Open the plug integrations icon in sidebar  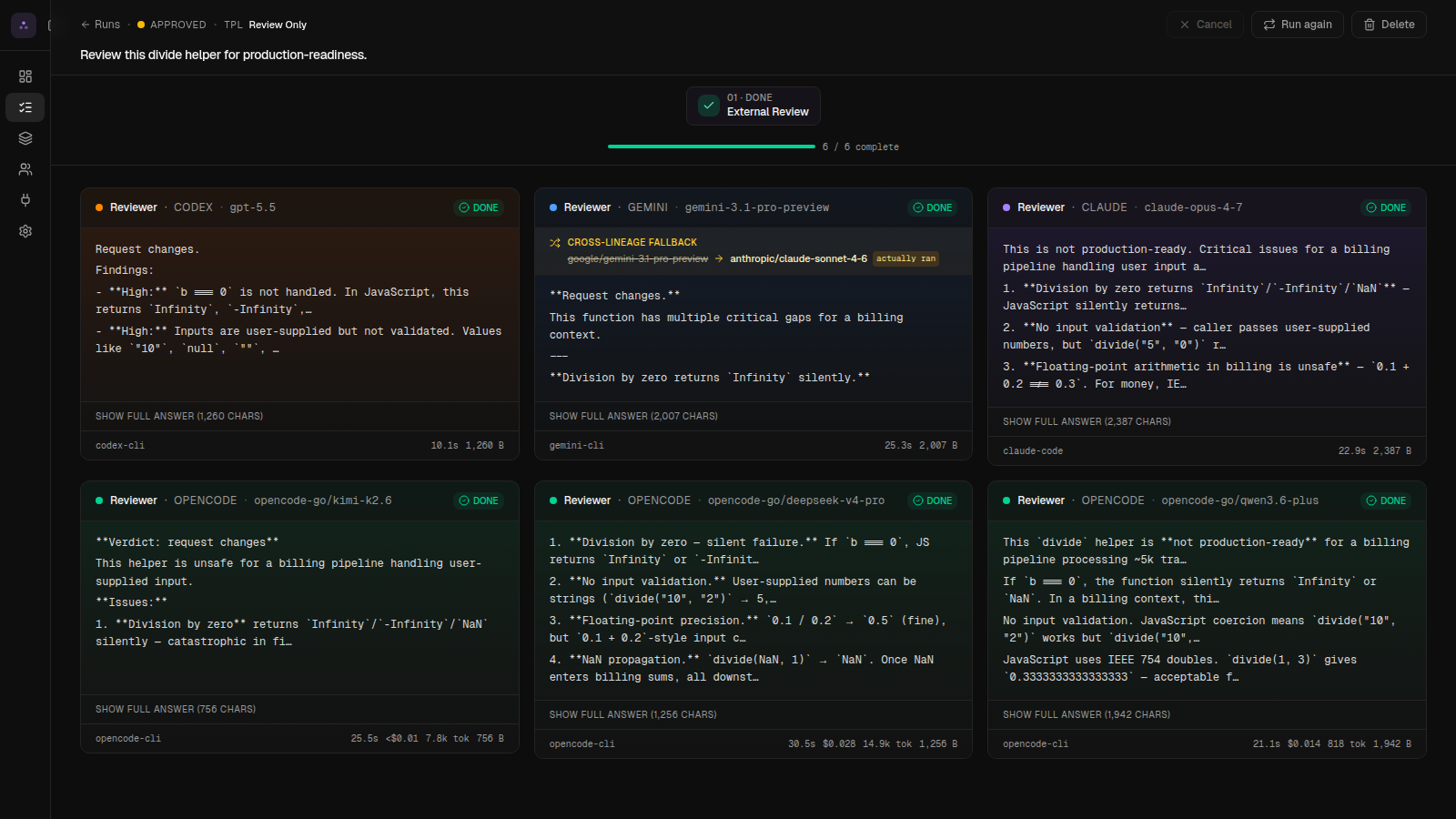25,200
